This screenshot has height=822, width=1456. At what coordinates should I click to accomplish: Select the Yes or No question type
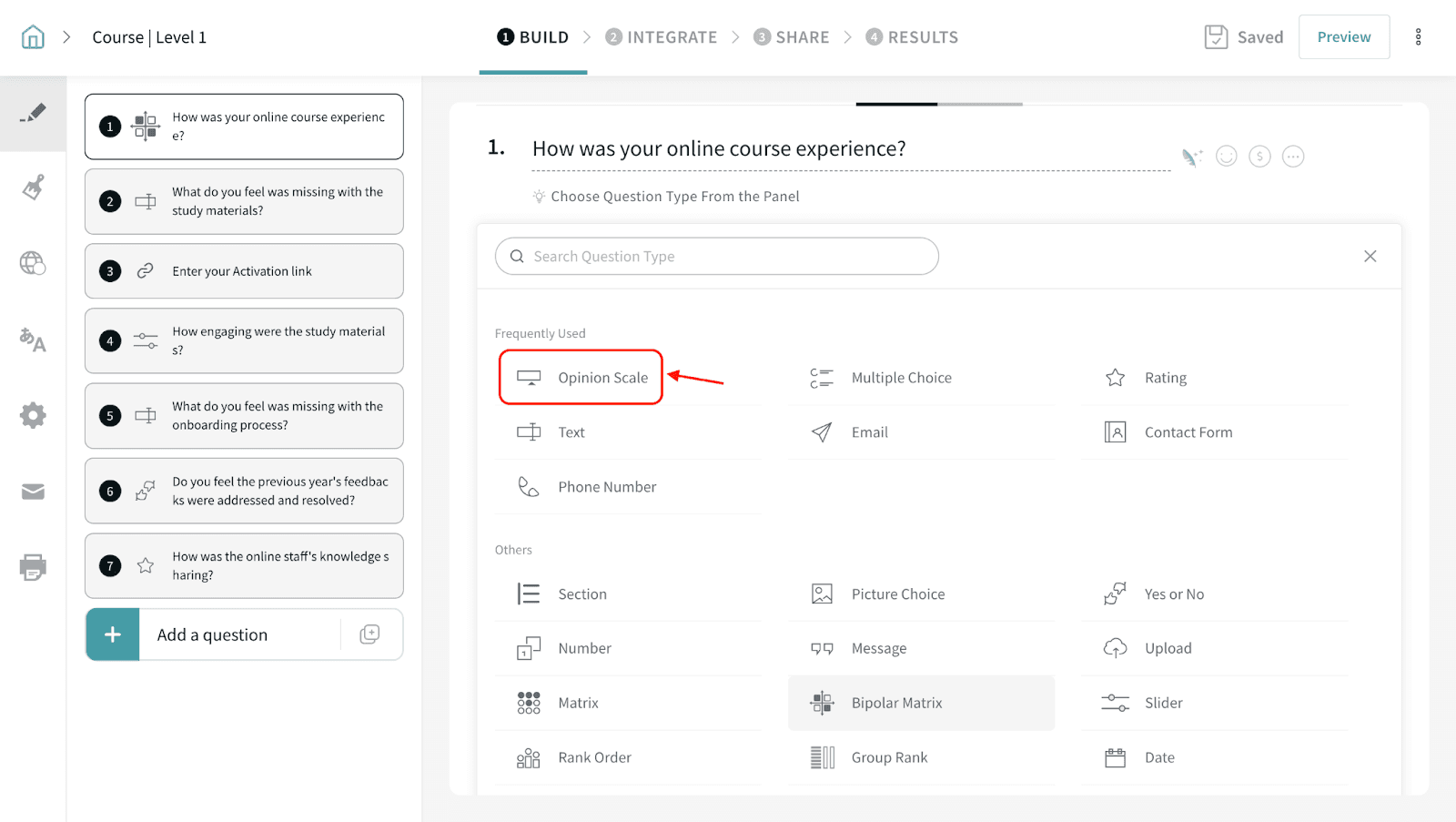[1174, 594]
